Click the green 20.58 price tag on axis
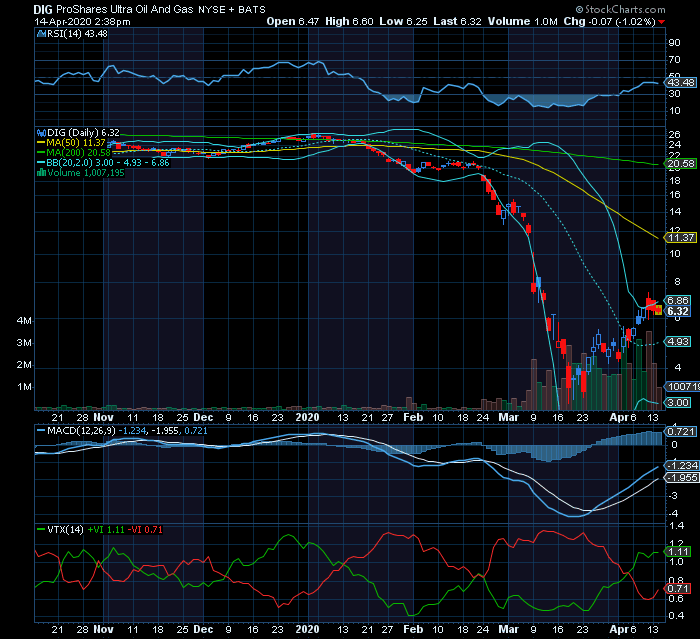Viewport: 700px width, 639px height. [x=681, y=164]
